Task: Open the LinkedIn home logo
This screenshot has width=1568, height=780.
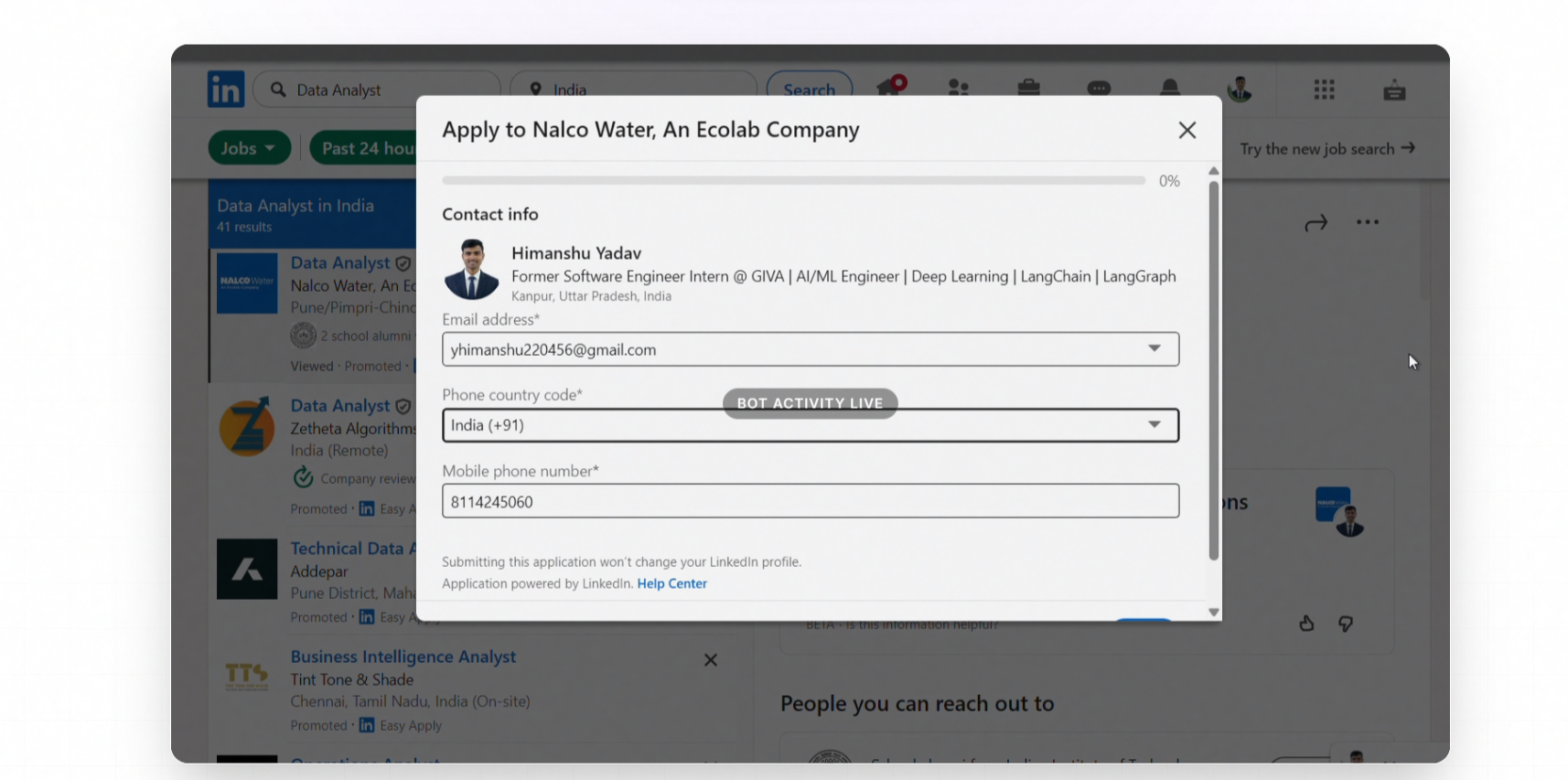Action: click(226, 90)
